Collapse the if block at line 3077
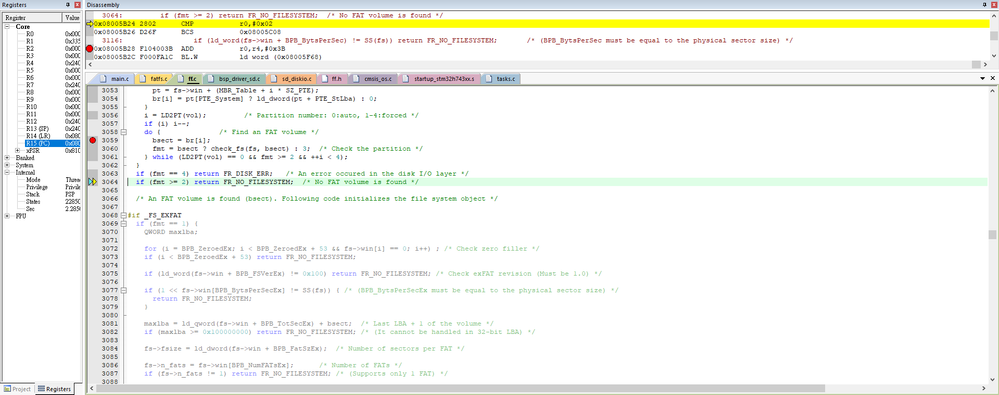The height and width of the screenshot is (395, 999). 123,290
